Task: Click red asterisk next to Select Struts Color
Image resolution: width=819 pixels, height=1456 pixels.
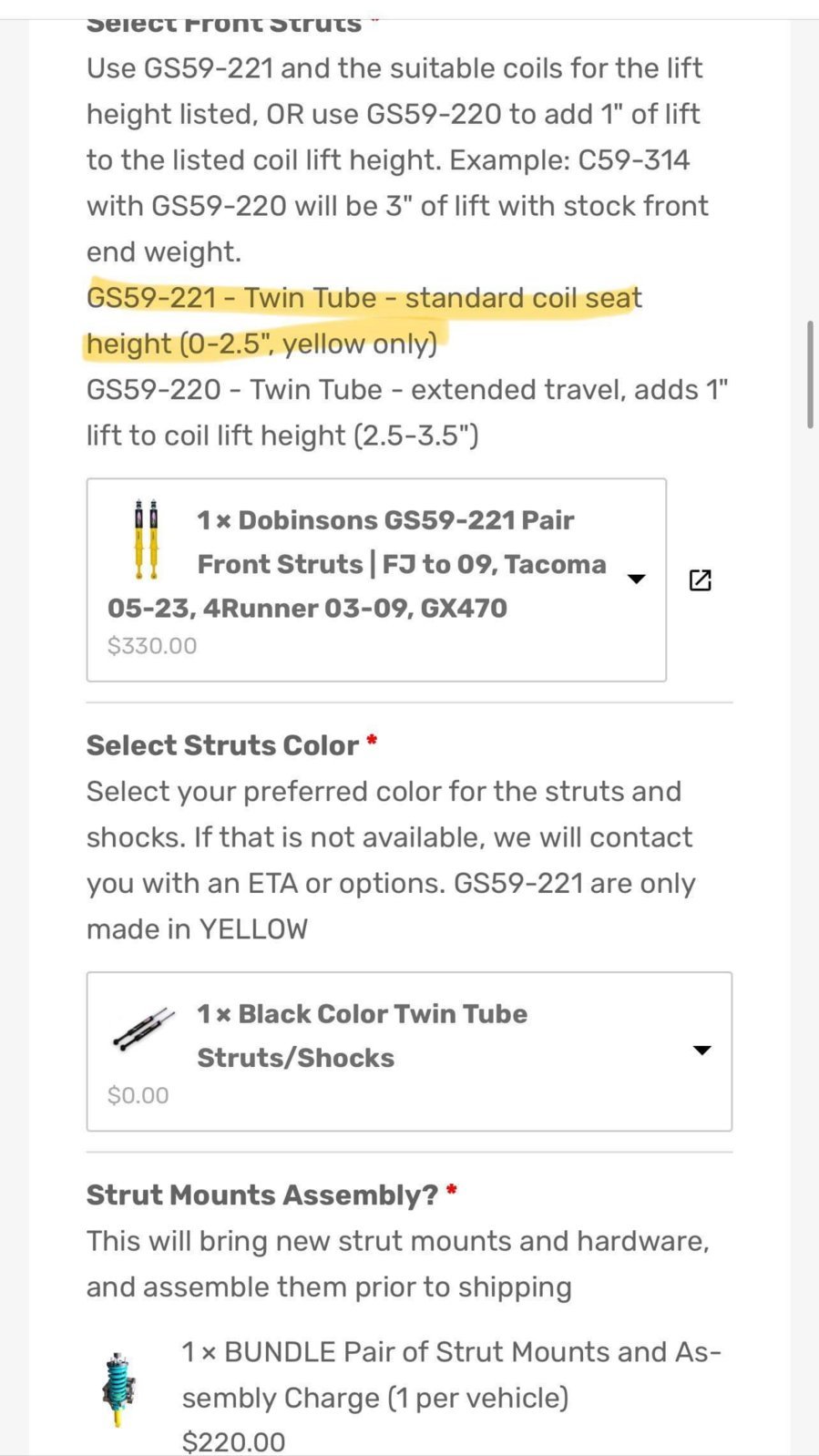Action: (x=372, y=741)
